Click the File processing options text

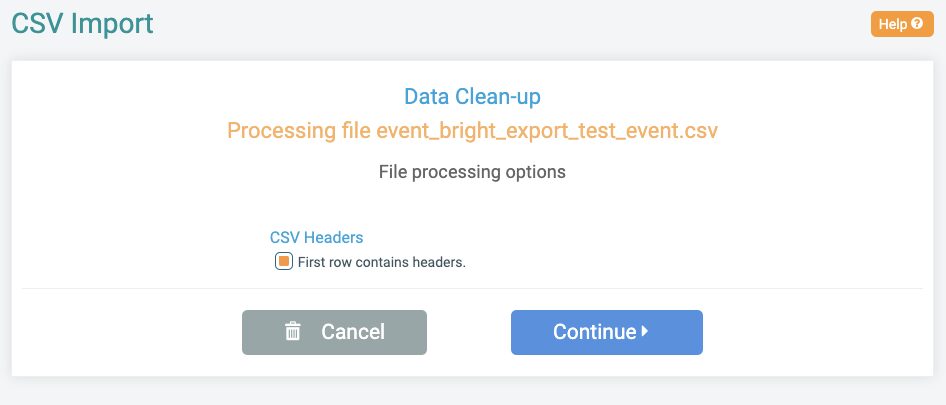tap(472, 172)
